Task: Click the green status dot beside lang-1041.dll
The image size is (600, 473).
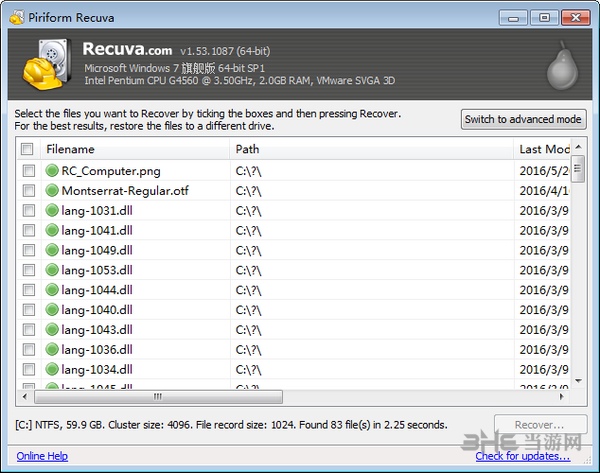Action: coord(52,230)
